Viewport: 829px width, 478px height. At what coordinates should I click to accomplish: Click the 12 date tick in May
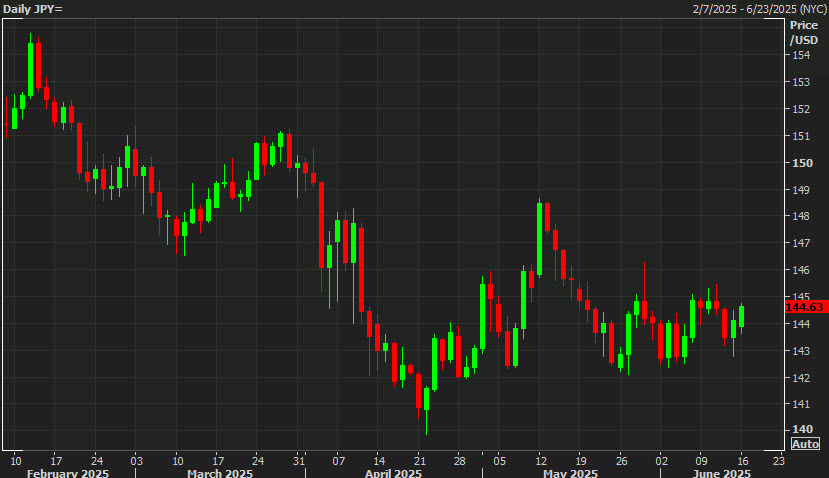tap(540, 461)
